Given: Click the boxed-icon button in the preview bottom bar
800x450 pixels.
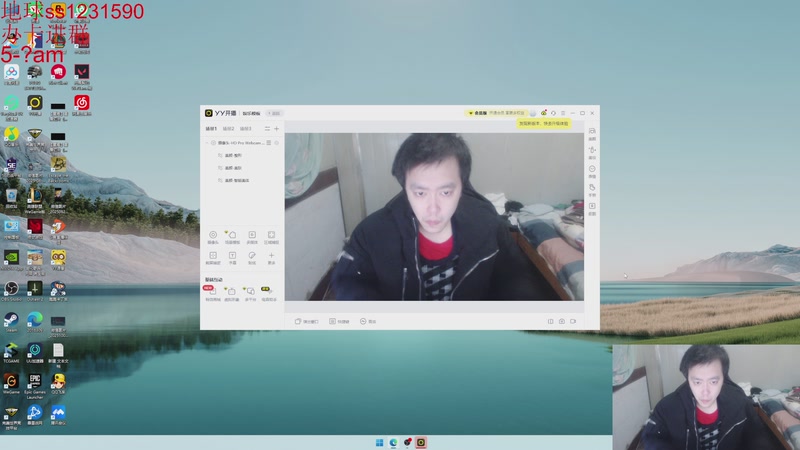Looking at the screenshot, I should pos(339,321).
